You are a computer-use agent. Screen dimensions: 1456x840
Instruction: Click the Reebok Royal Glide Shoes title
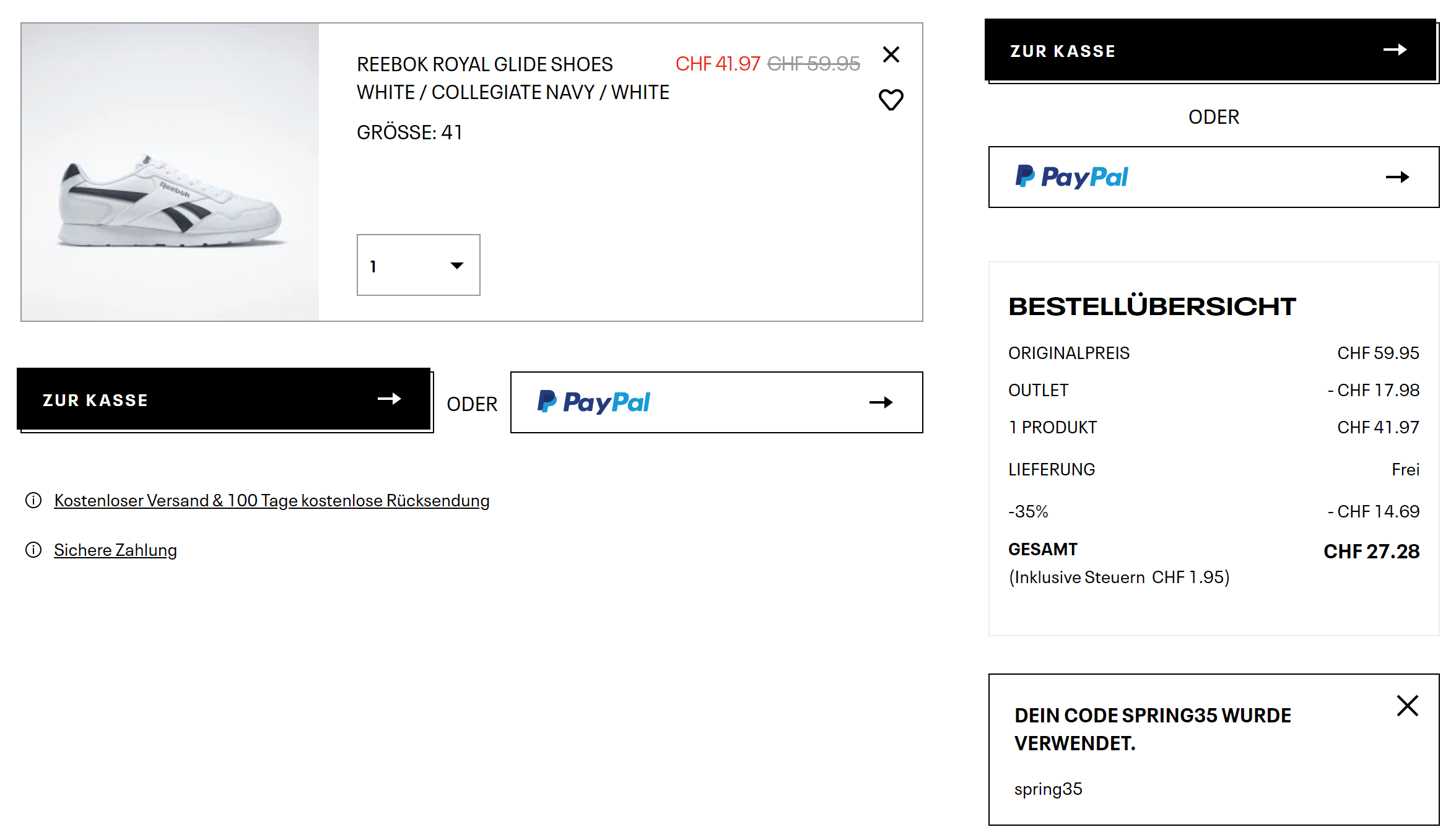pyautogui.click(x=484, y=64)
